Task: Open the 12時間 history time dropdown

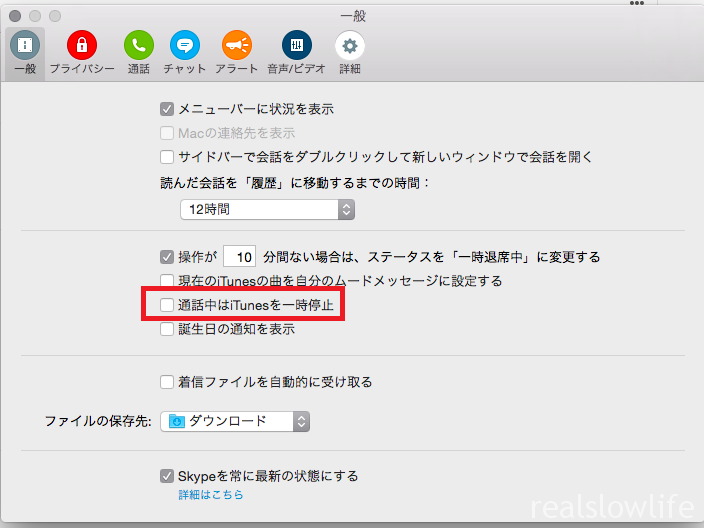Action: pos(268,209)
